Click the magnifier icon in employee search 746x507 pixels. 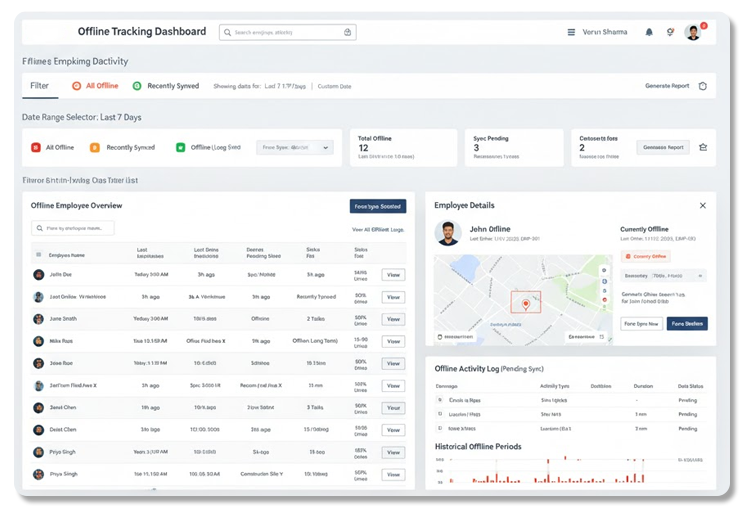click(x=39, y=228)
